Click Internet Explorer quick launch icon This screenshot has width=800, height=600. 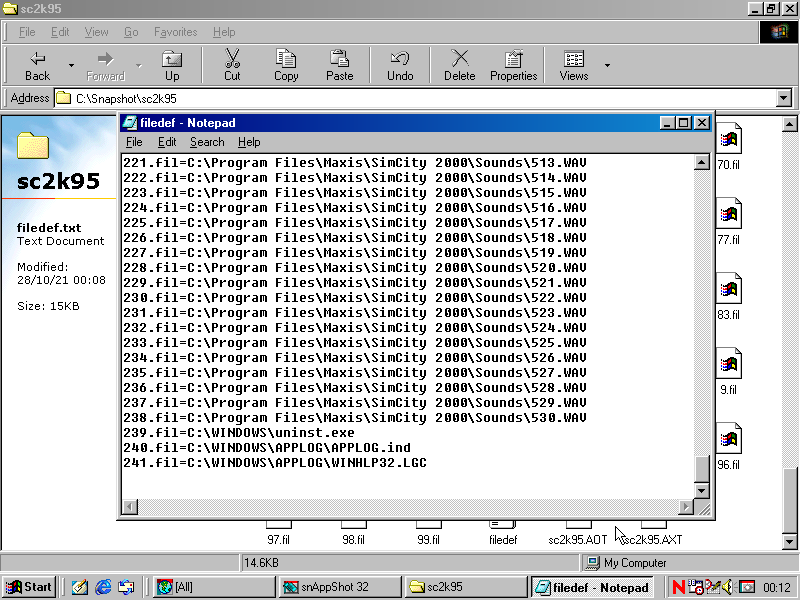pos(103,587)
